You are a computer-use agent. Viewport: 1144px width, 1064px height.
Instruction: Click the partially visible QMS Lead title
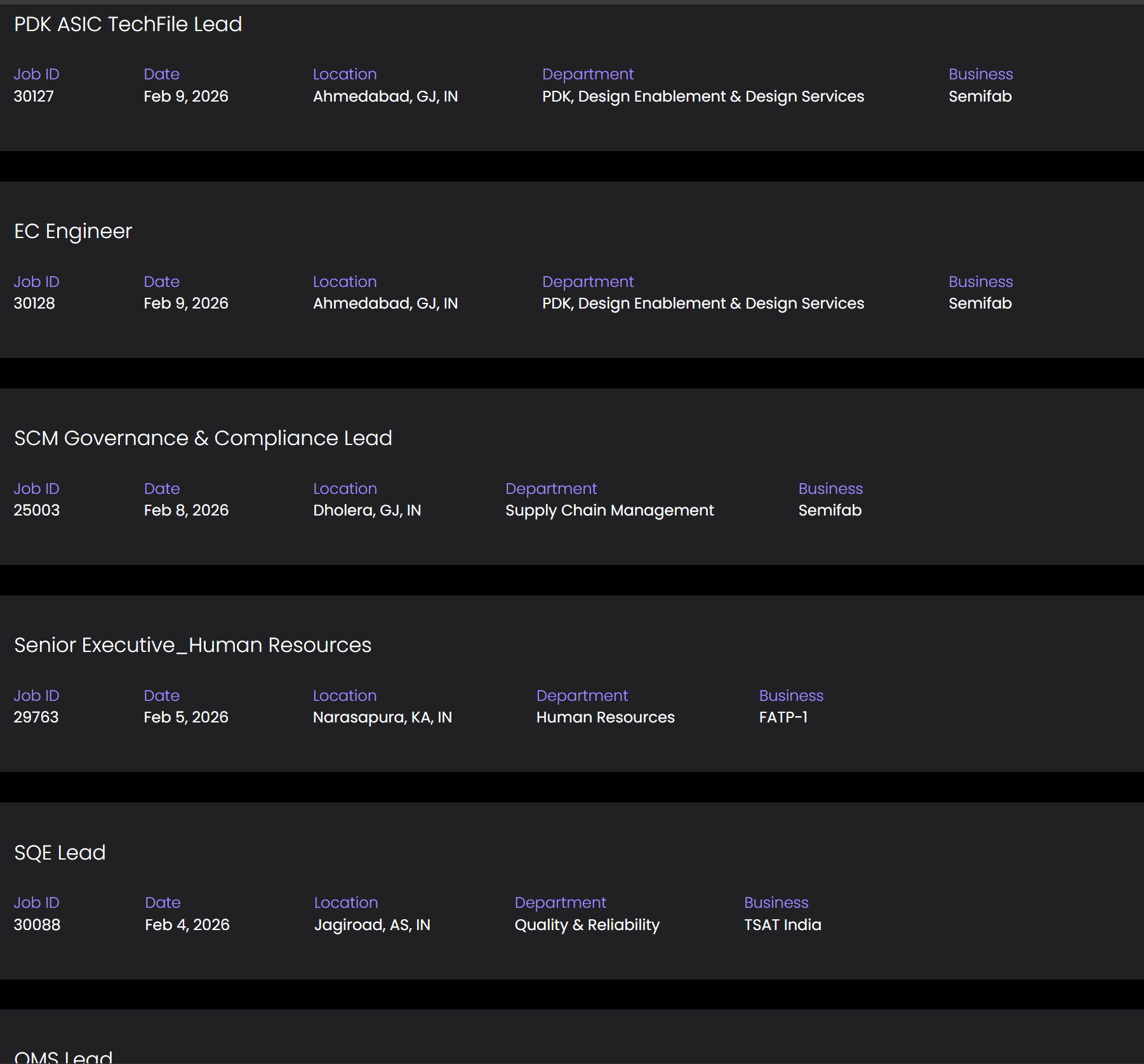pyautogui.click(x=63, y=1056)
